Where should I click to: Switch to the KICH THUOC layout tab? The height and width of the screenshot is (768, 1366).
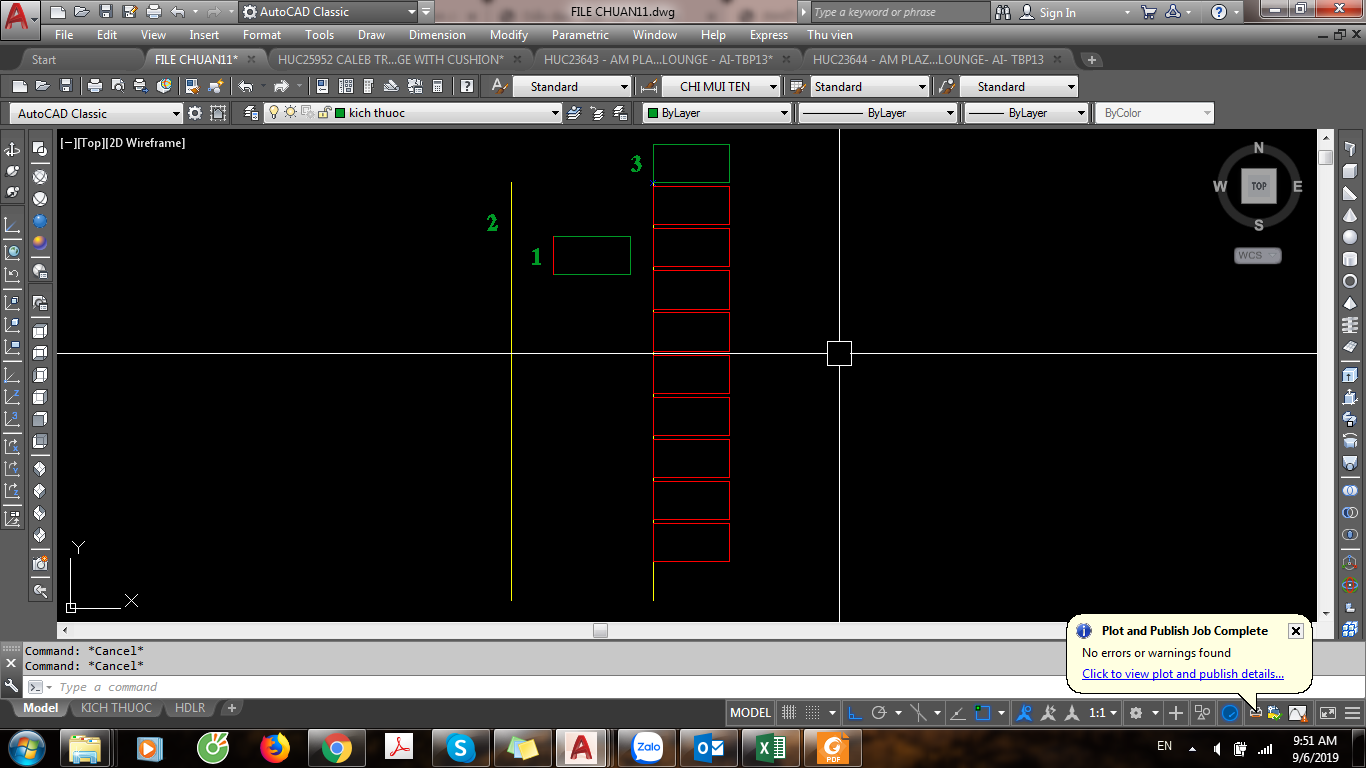(116, 708)
